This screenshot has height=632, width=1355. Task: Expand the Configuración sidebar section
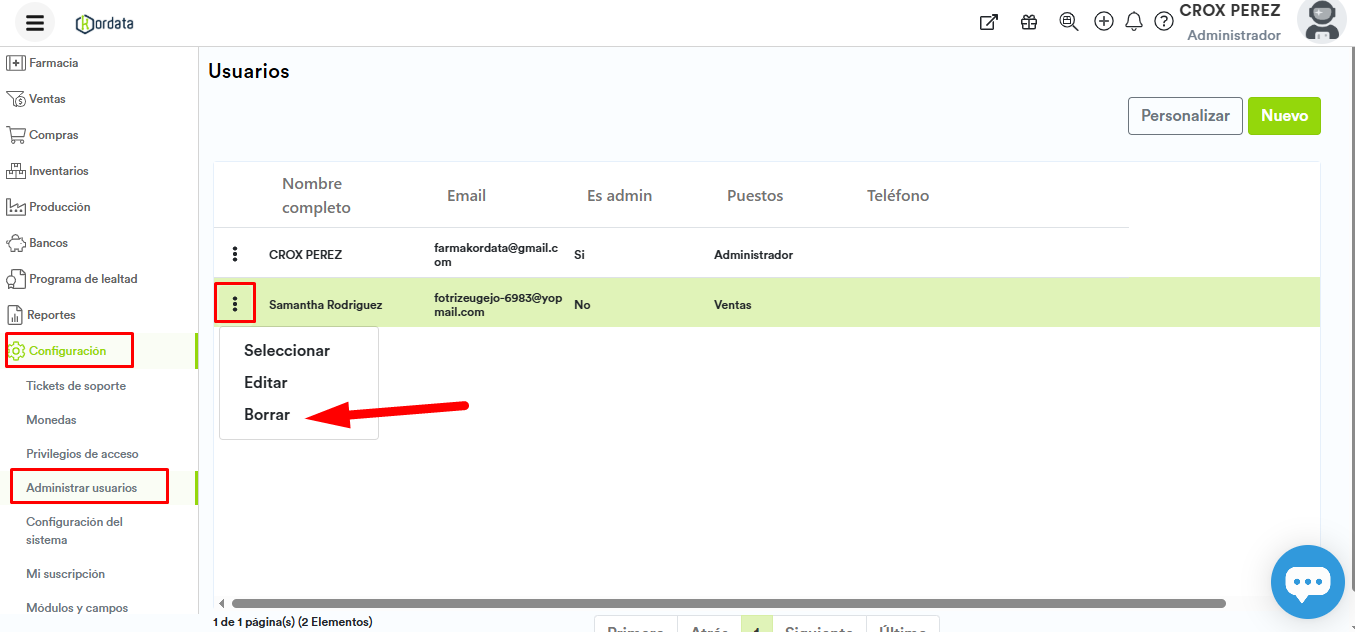tap(68, 351)
